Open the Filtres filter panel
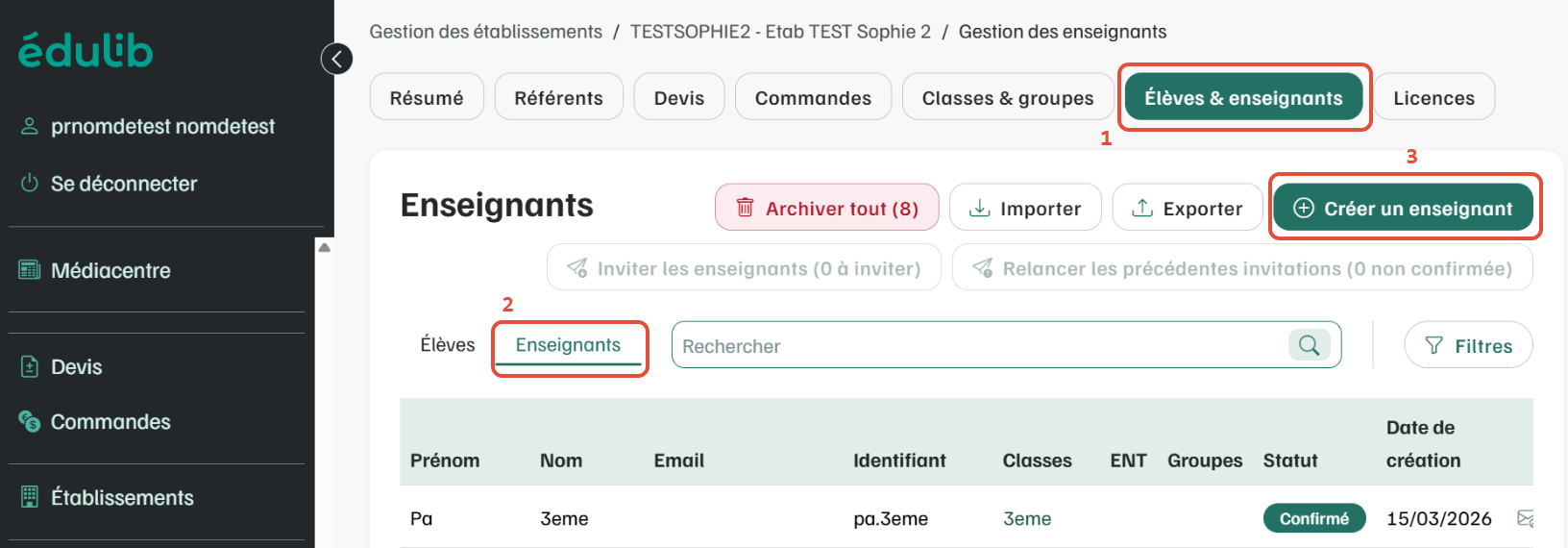The image size is (1568, 548). [1468, 345]
